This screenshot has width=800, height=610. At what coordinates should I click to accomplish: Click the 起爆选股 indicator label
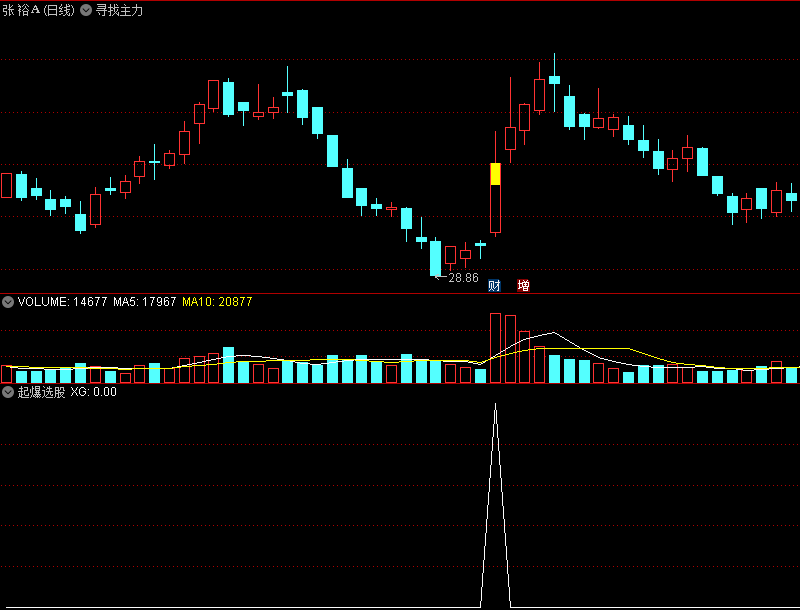(41, 392)
